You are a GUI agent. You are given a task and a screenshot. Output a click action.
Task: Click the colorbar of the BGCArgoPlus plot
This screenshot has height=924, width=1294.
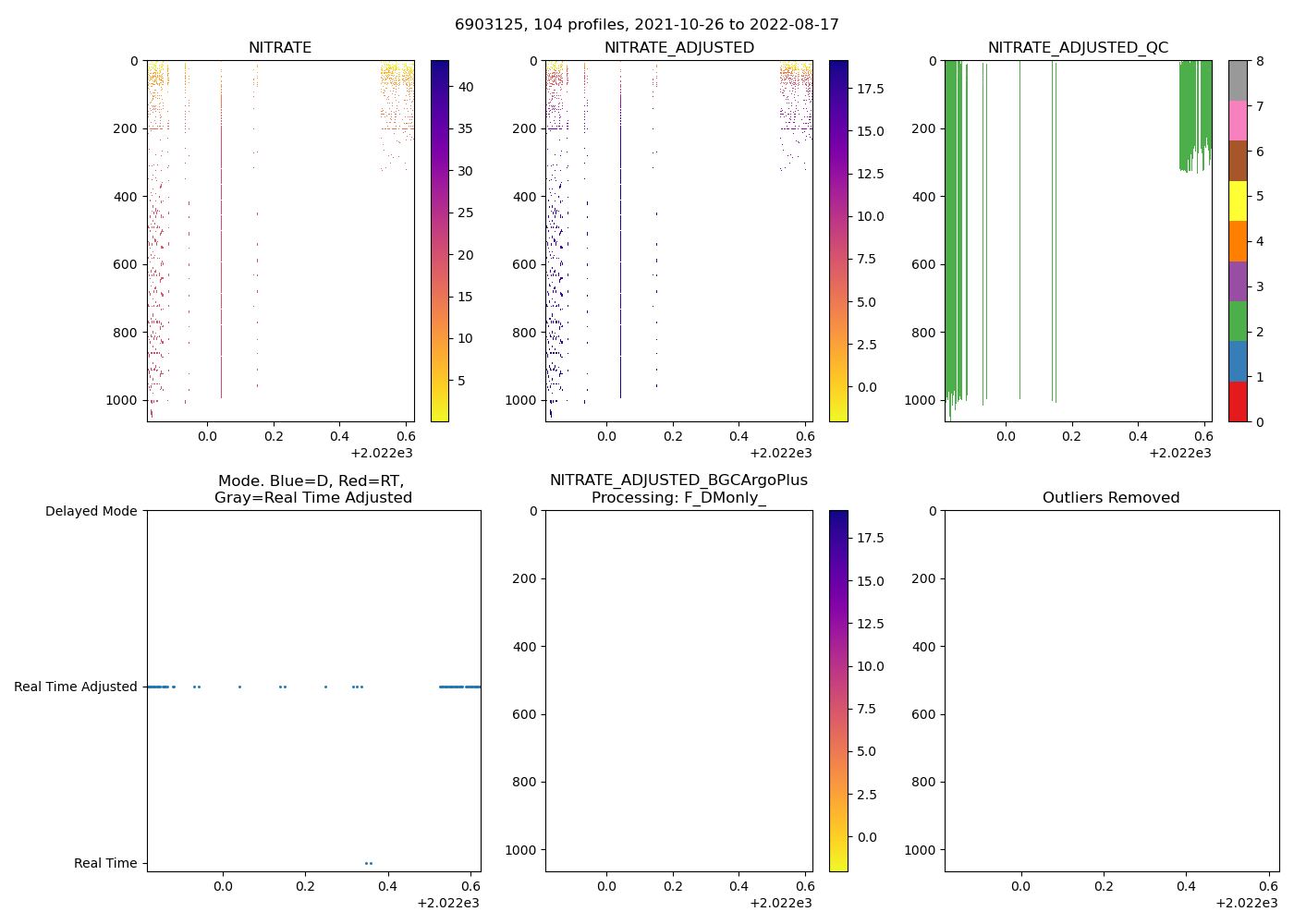(x=838, y=690)
